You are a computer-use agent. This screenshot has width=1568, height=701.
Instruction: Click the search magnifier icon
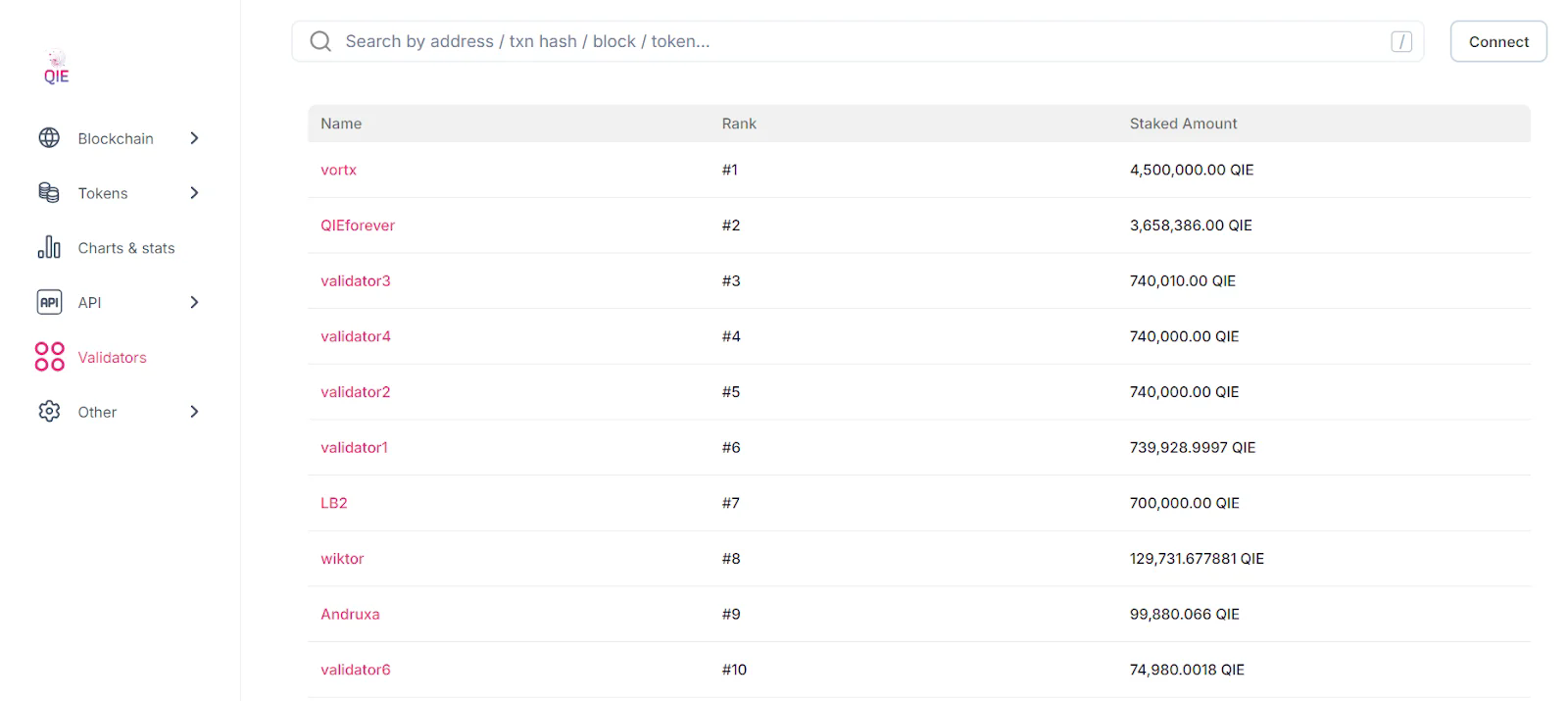[320, 41]
